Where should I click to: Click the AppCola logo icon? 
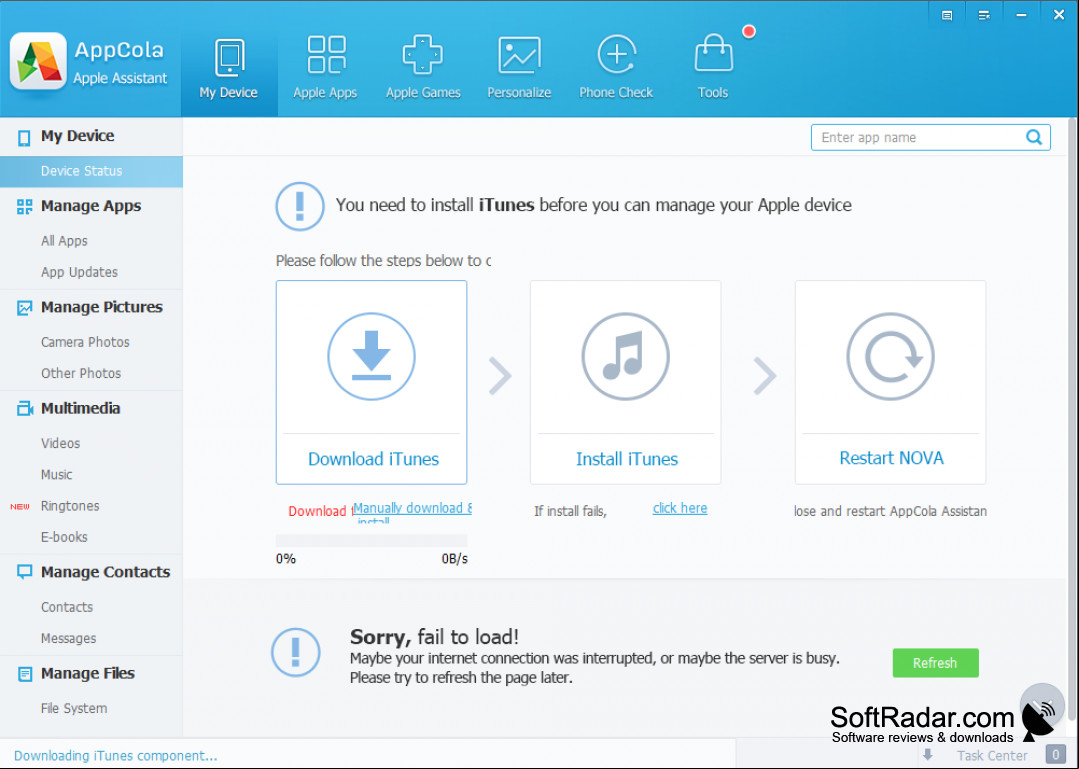39,63
